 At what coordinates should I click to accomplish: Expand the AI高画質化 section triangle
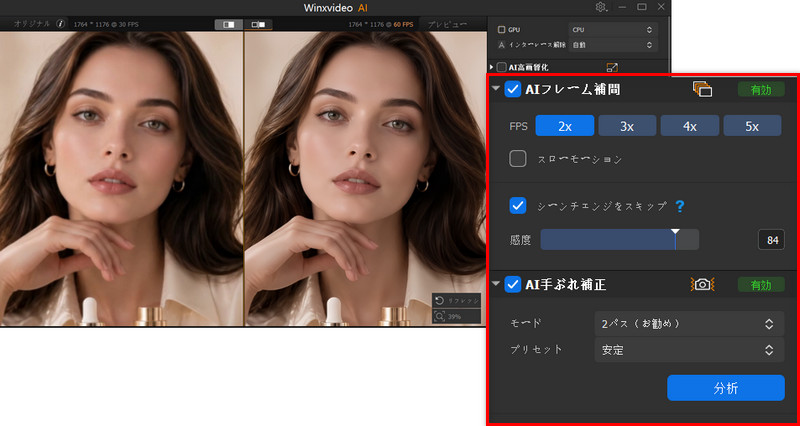pos(491,67)
